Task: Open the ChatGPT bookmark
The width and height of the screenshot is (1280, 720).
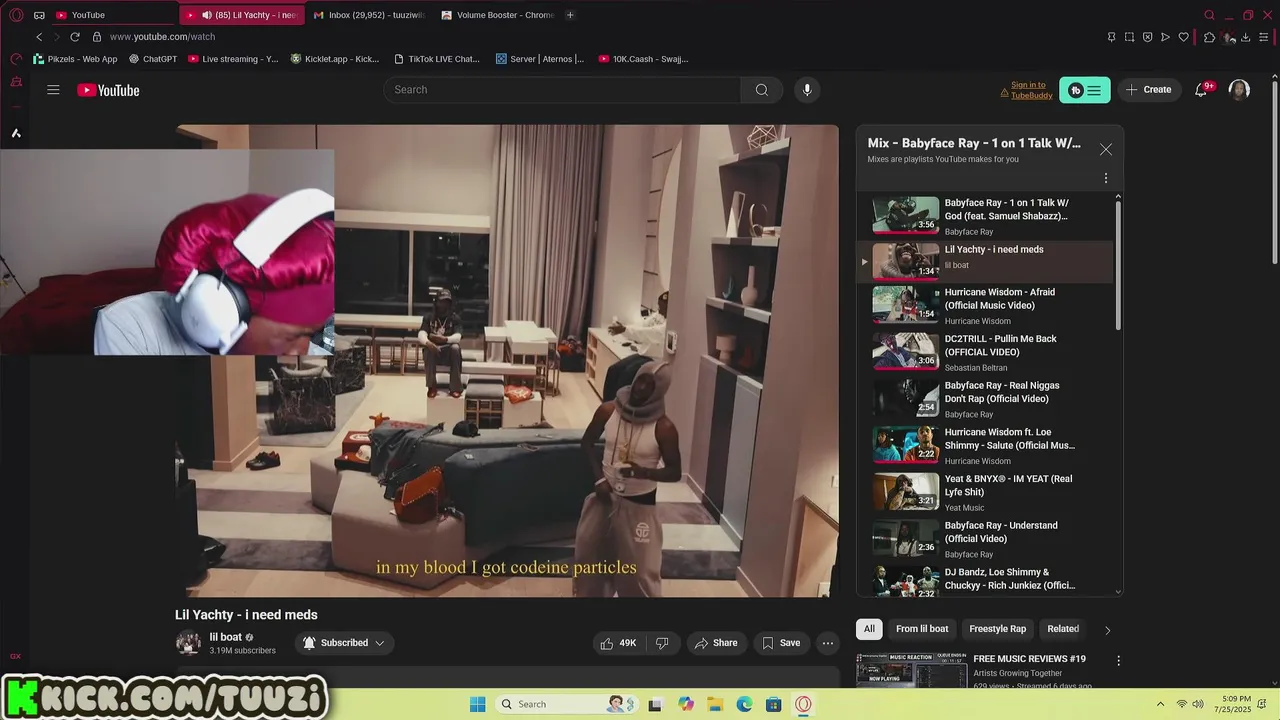Action: point(153,59)
